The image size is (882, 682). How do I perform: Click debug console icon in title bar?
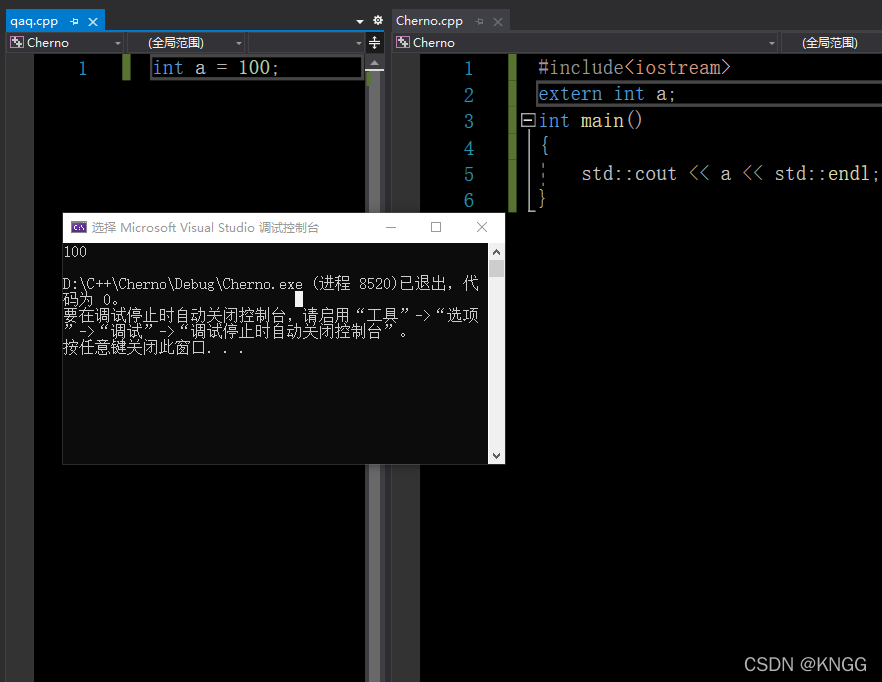click(79, 227)
